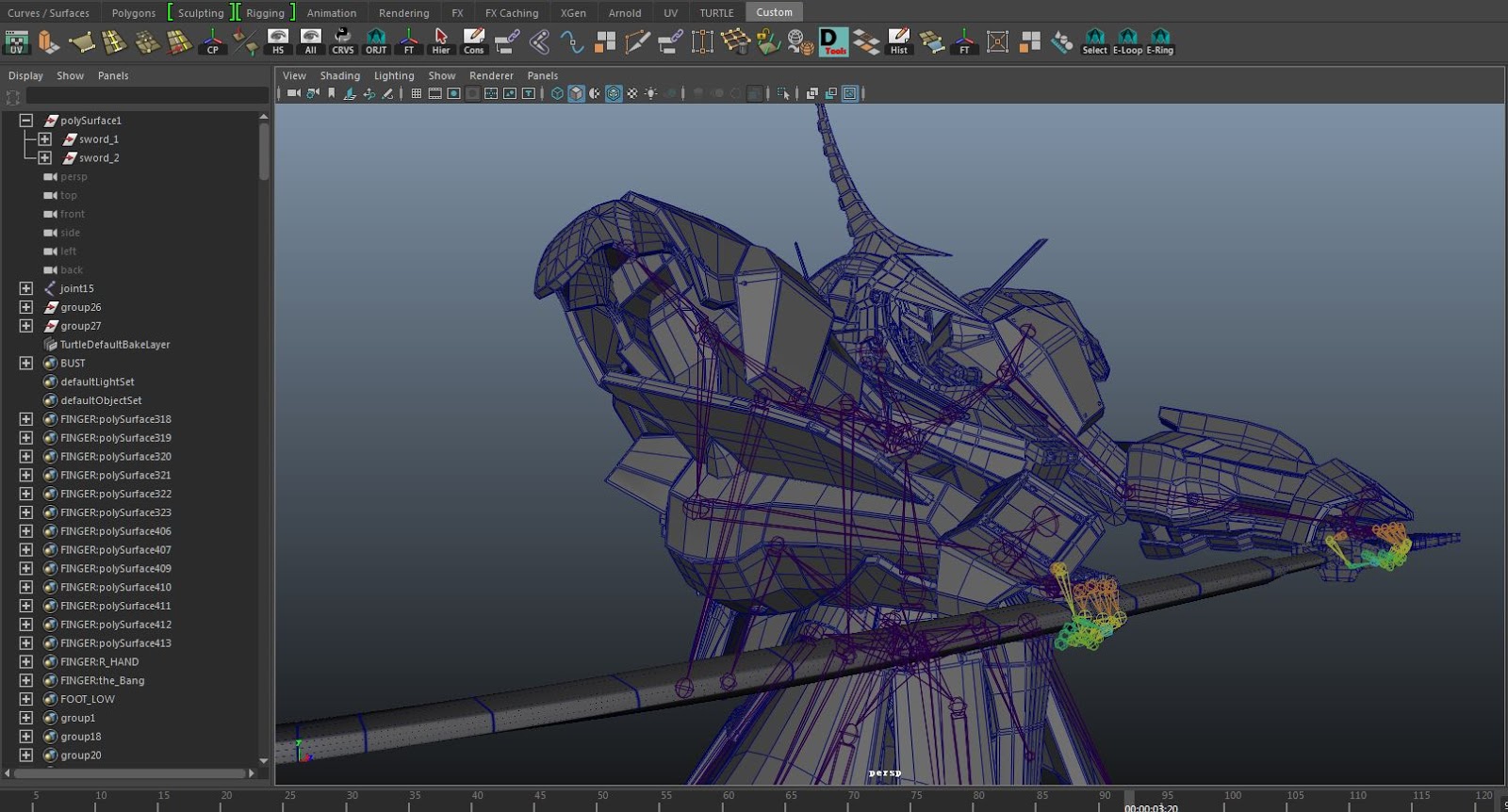Click the E-Ring shelf icon
This screenshot has width=1508, height=812.
1160,42
